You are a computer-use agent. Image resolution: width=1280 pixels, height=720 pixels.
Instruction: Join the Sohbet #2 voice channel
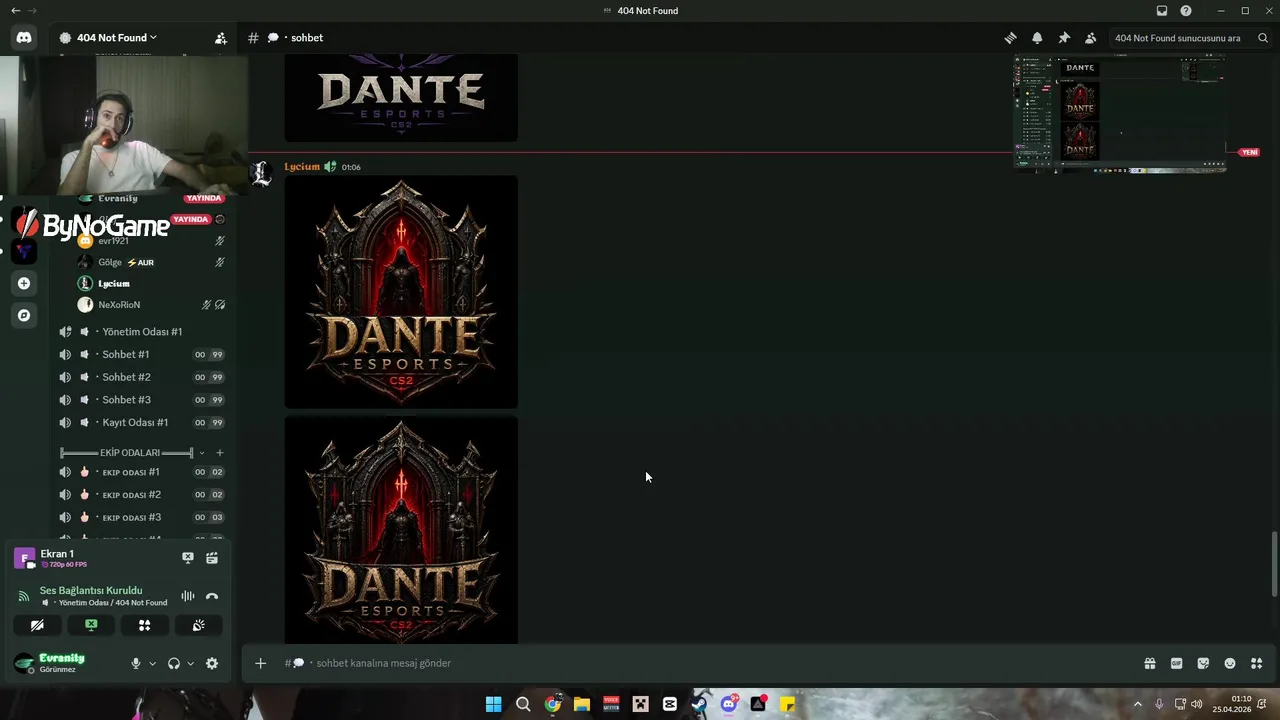pyautogui.click(x=141, y=377)
